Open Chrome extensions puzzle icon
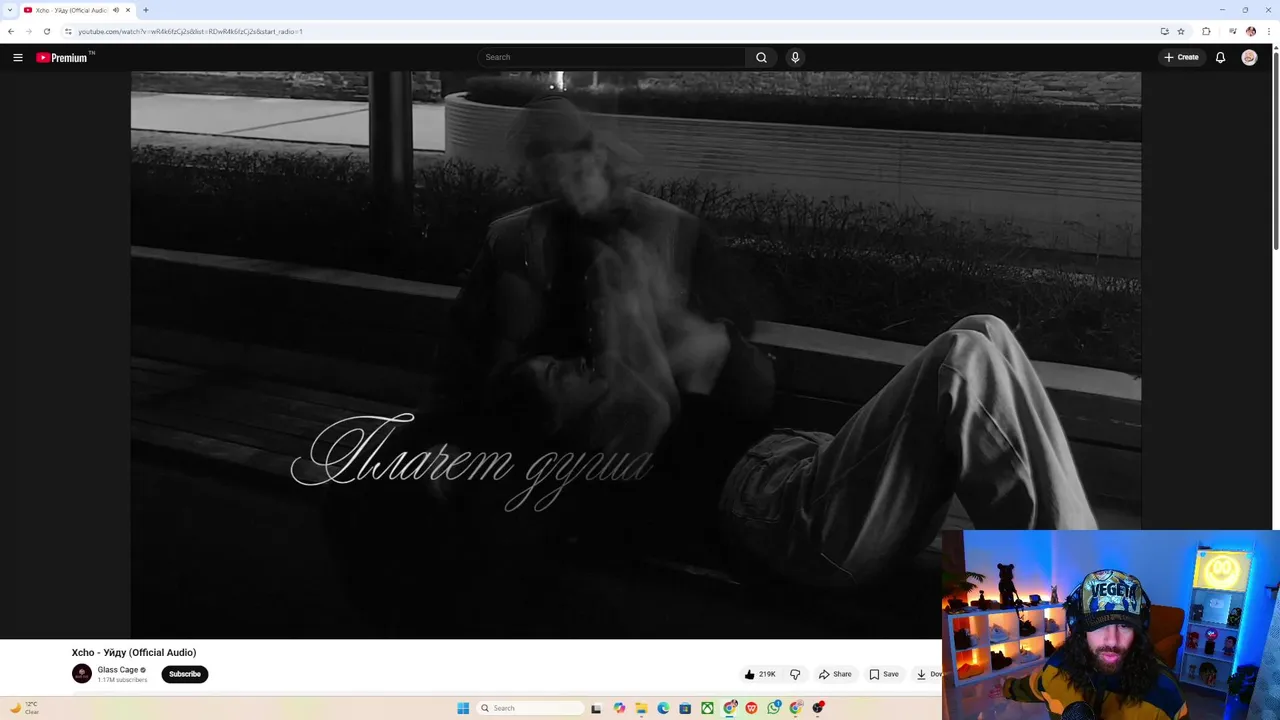The image size is (1280, 720). (x=1206, y=31)
